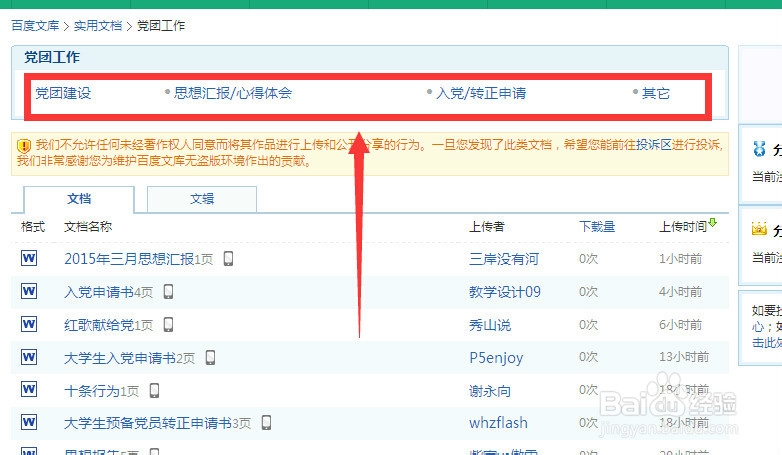Open the 入党/转正申请 category
Image resolution: width=782 pixels, height=455 pixels.
point(481,93)
